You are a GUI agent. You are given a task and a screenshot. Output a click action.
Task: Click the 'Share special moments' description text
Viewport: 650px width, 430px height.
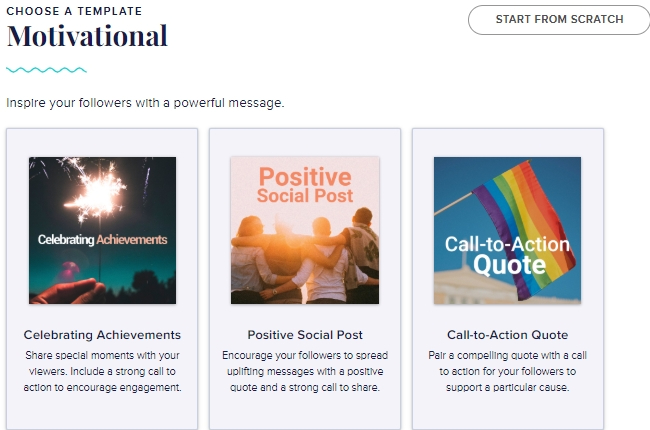[102, 371]
